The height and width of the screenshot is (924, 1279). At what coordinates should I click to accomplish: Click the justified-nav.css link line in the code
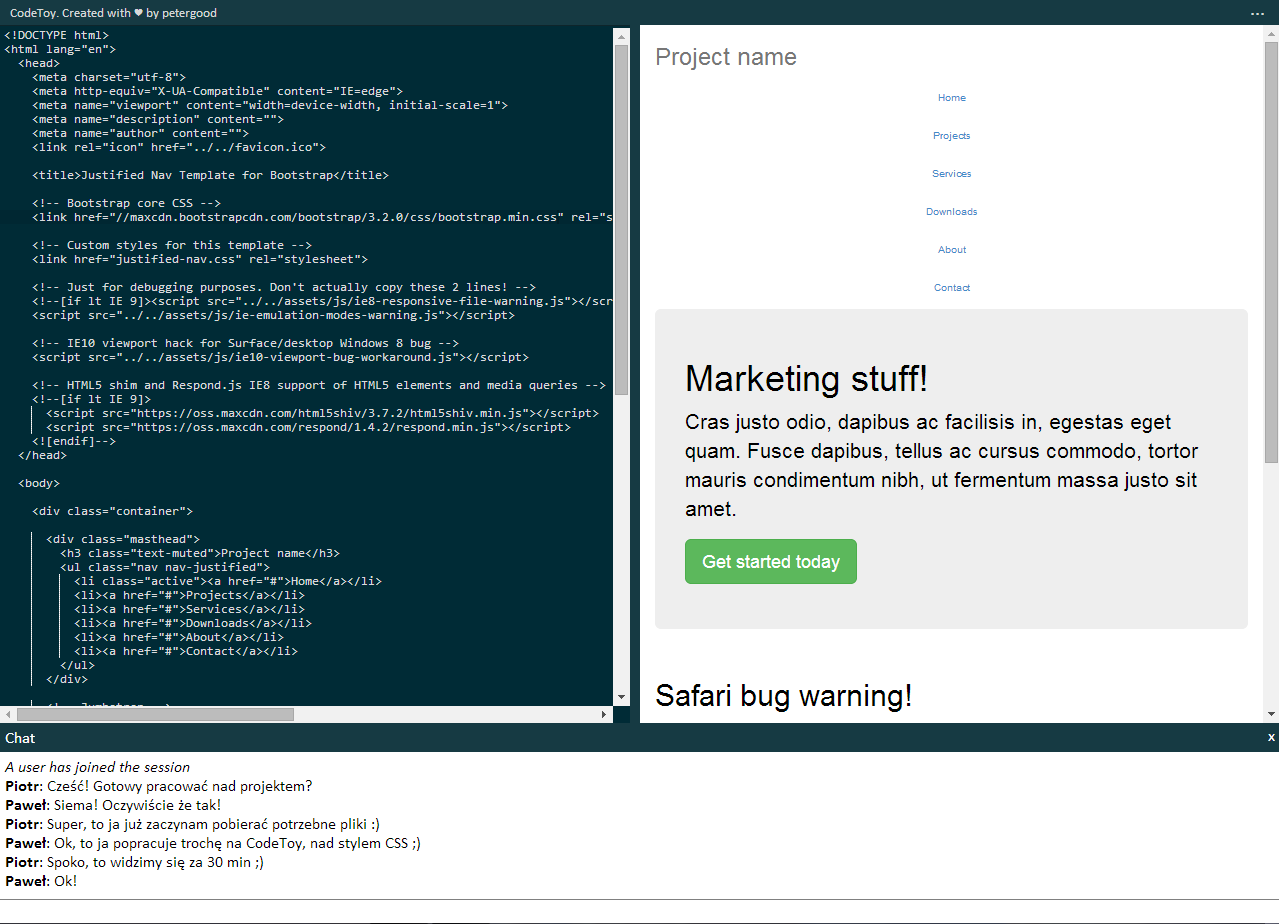point(200,259)
